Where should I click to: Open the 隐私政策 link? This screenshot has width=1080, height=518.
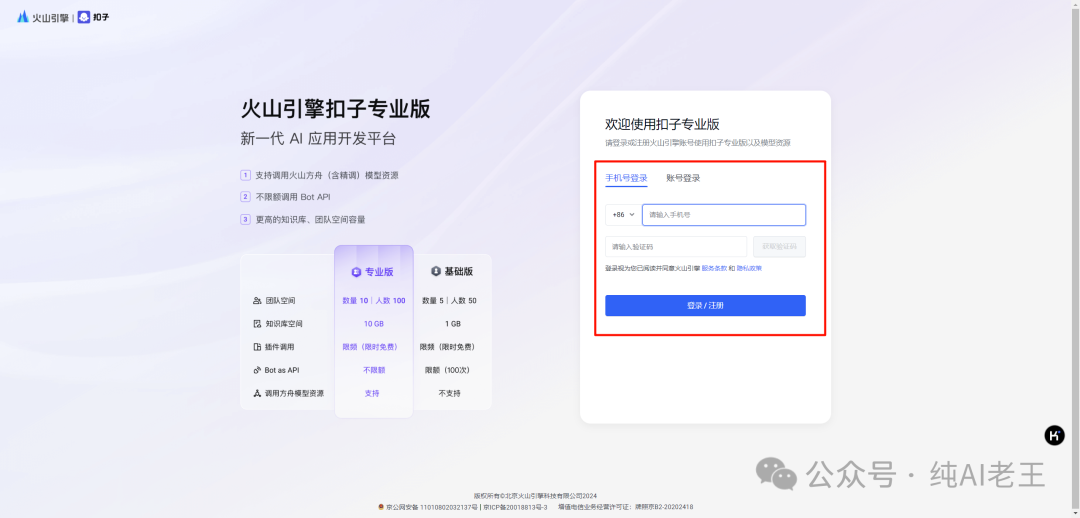(x=749, y=269)
